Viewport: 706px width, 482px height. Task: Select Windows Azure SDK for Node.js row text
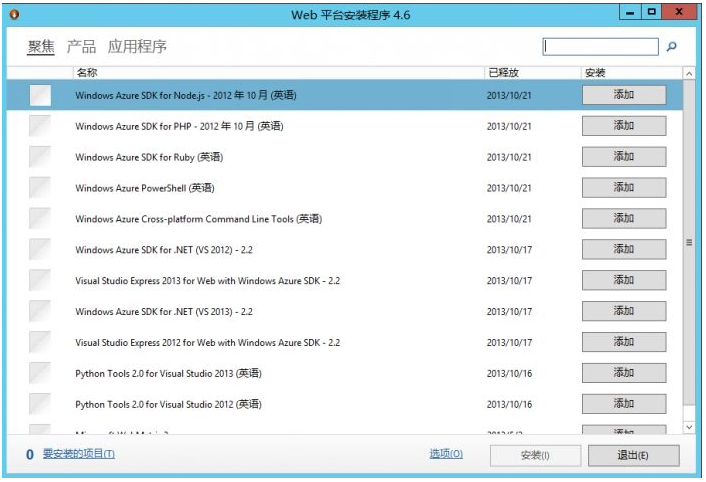click(x=186, y=95)
